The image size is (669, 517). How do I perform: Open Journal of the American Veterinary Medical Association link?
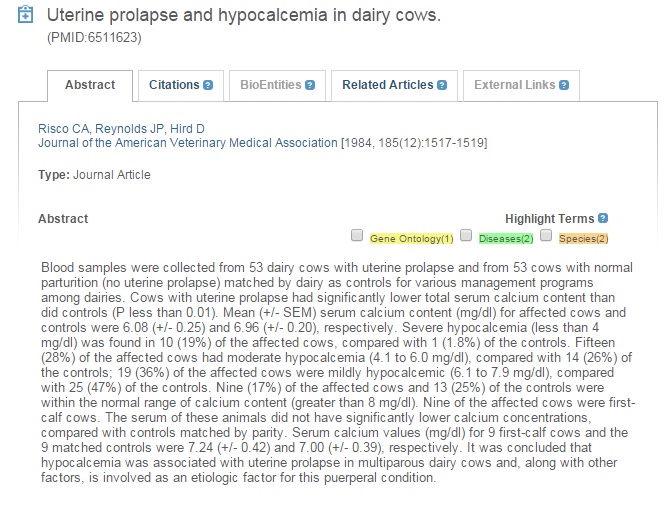pos(187,143)
